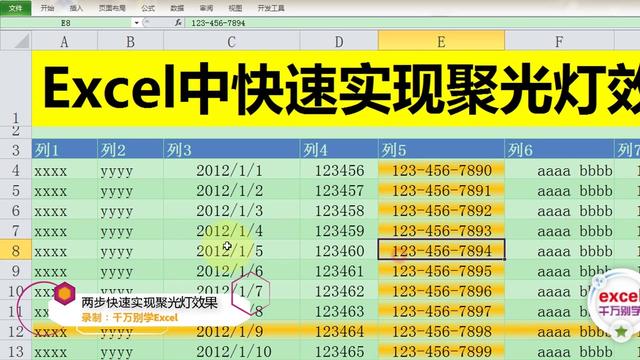
Task: Open the 视图 ribbon tab
Action: click(x=235, y=8)
